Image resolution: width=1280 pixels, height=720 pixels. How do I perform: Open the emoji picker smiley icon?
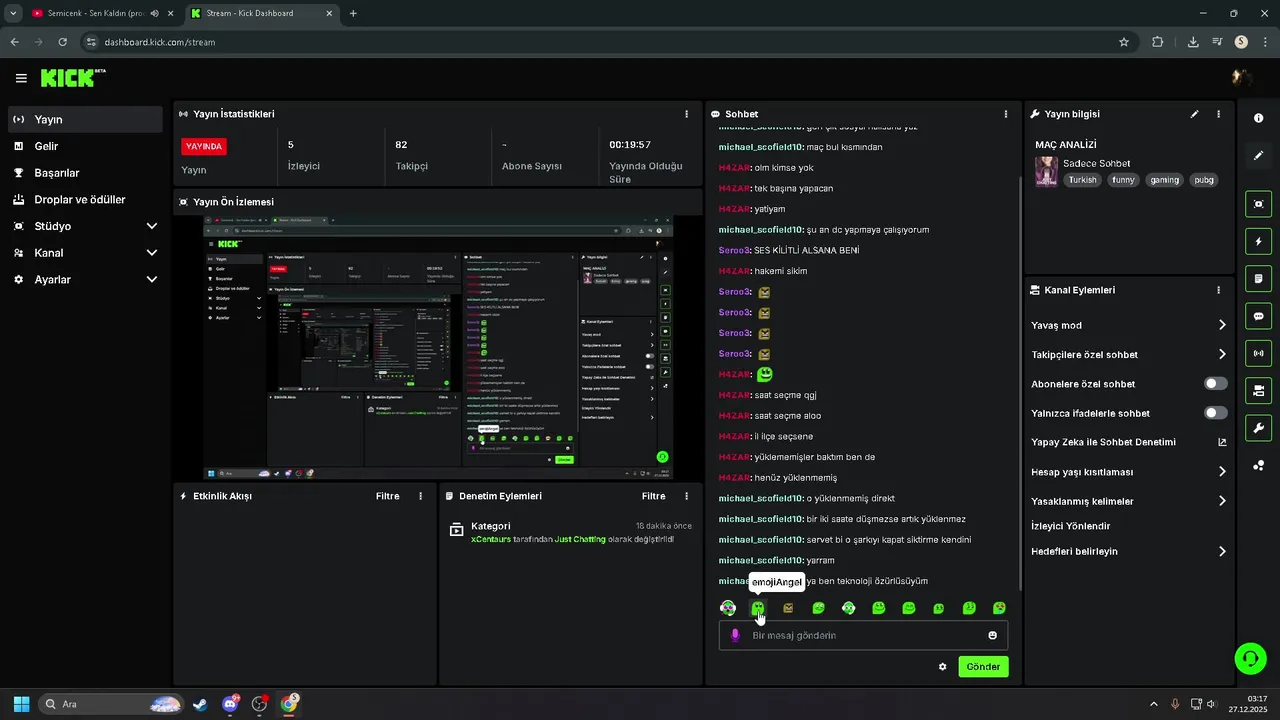[992, 635]
